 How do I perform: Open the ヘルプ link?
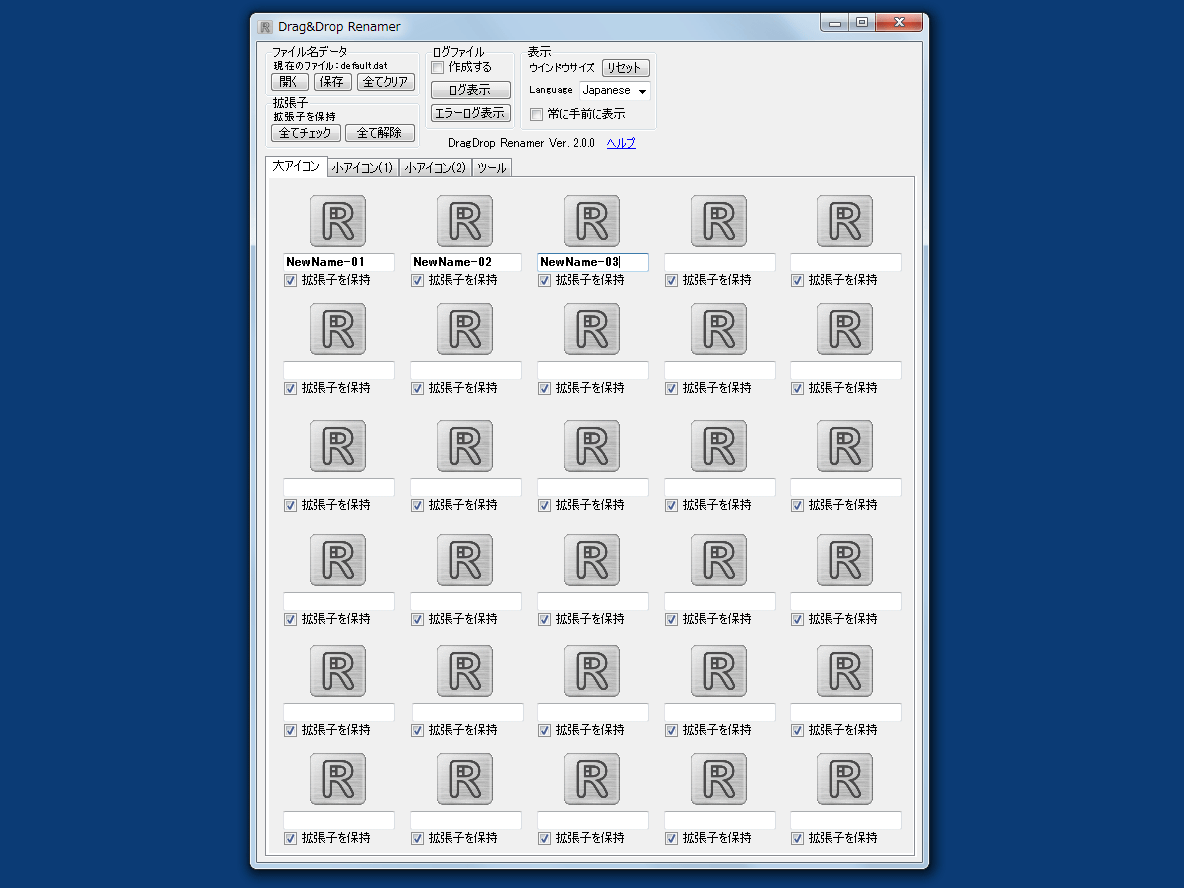[x=621, y=143]
